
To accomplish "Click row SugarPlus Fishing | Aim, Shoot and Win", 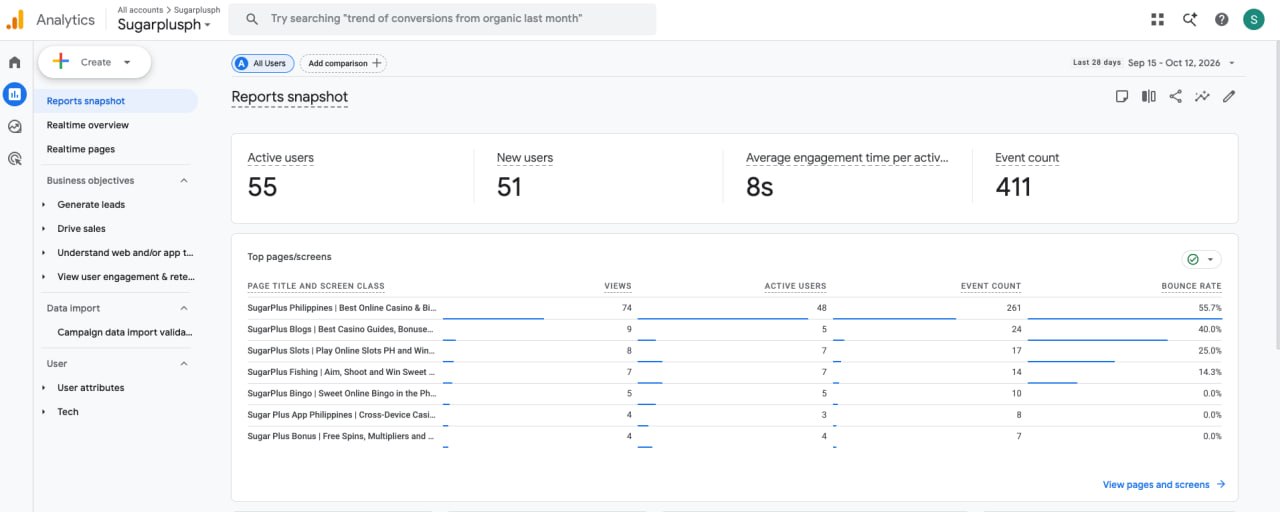I will 735,372.
